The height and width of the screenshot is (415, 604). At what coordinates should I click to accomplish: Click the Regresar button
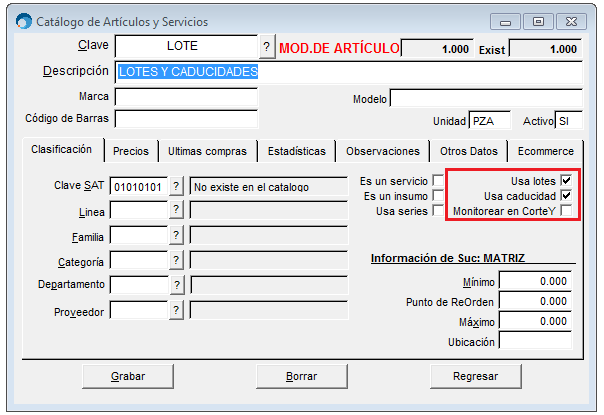(476, 376)
